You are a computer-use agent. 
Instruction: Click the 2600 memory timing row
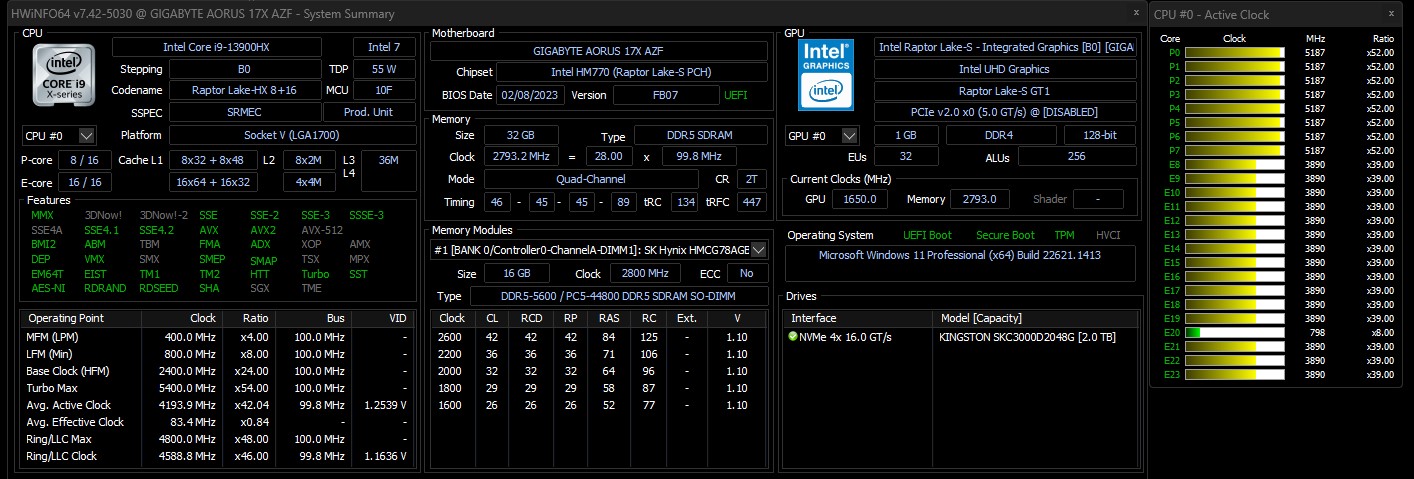[599, 337]
